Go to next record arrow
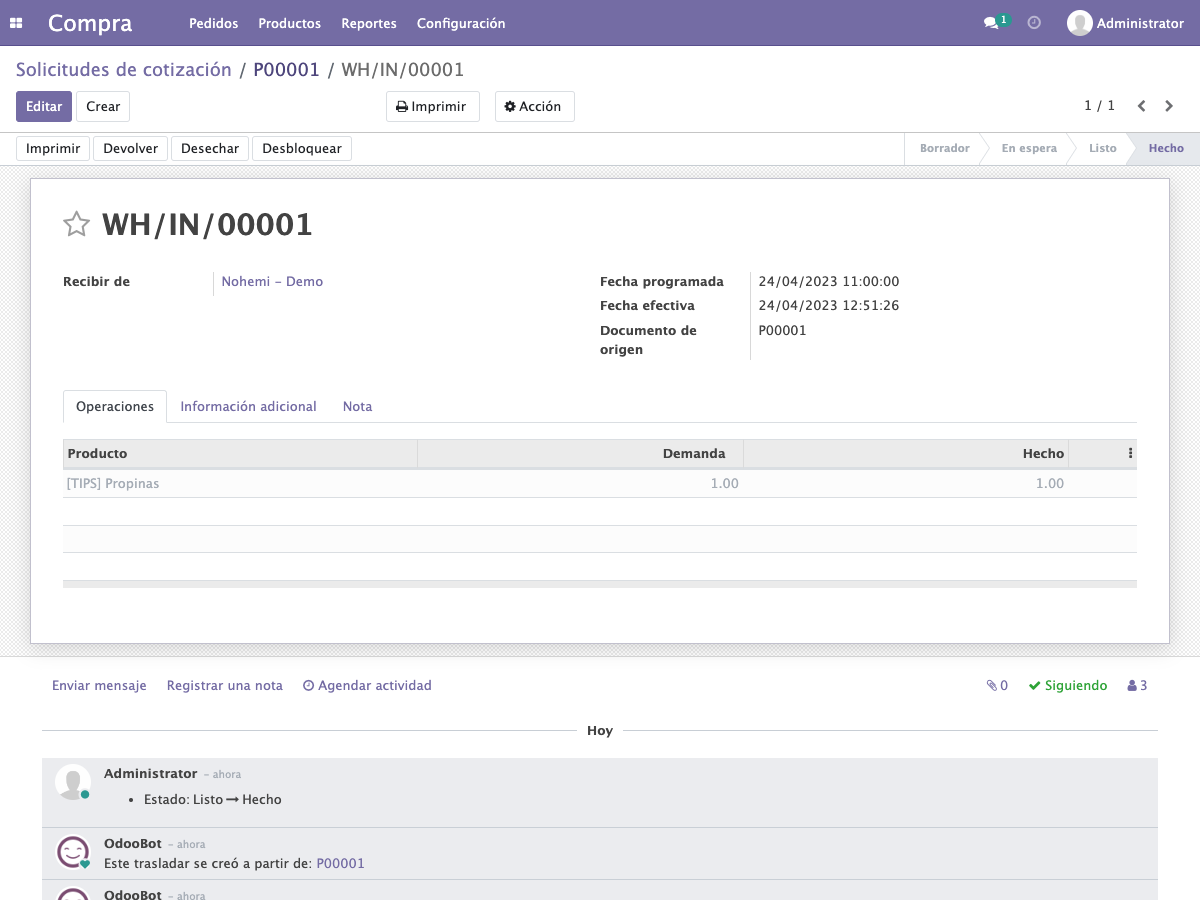The image size is (1200, 900). click(1169, 106)
